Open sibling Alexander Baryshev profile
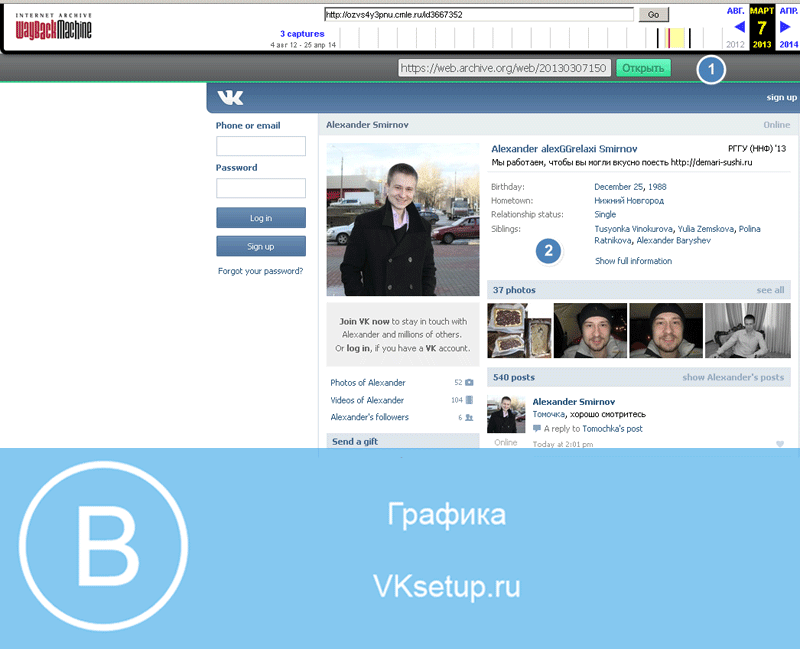Image resolution: width=800 pixels, height=649 pixels. point(673,240)
